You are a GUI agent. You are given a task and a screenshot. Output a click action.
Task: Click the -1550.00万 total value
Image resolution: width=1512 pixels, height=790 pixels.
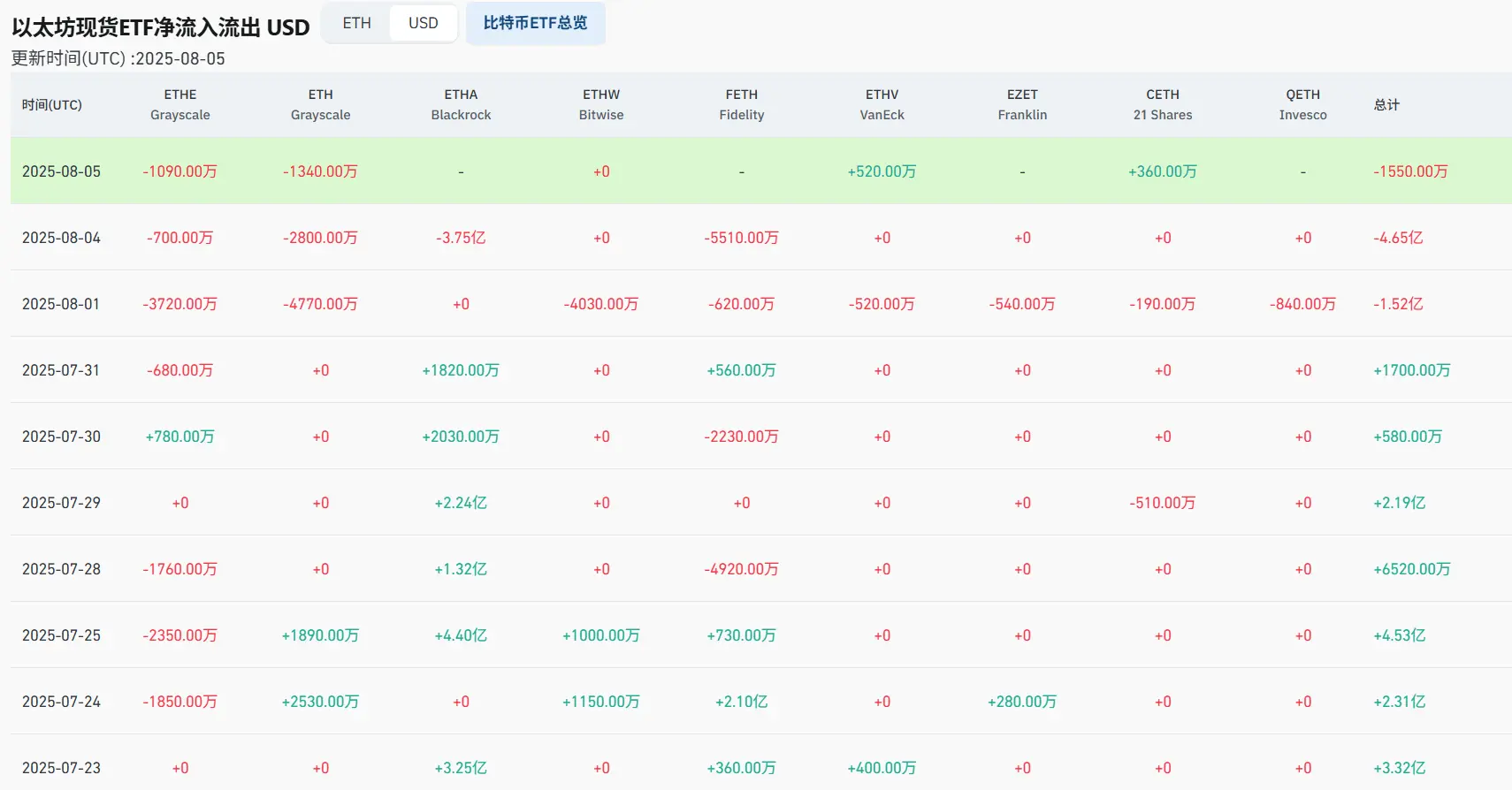point(1411,171)
